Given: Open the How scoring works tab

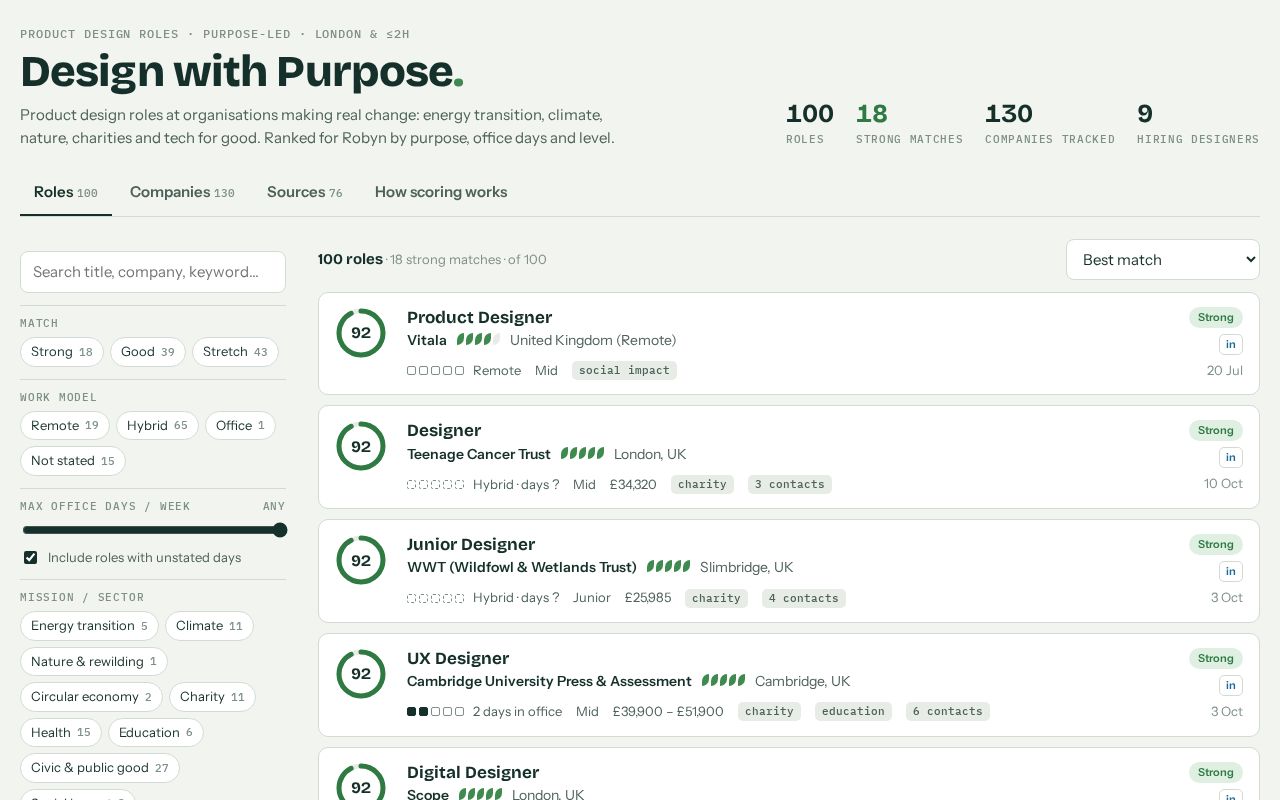Looking at the screenshot, I should point(441,192).
